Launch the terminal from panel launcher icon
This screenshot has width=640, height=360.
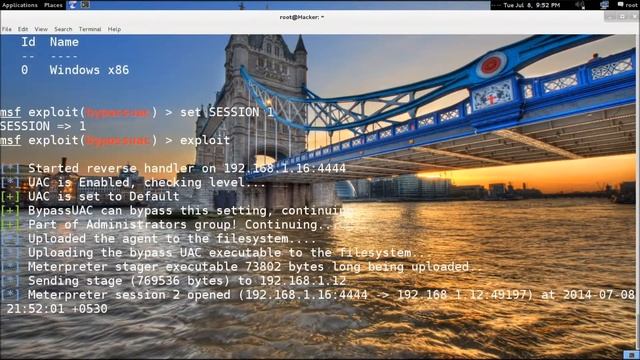[x=85, y=5]
